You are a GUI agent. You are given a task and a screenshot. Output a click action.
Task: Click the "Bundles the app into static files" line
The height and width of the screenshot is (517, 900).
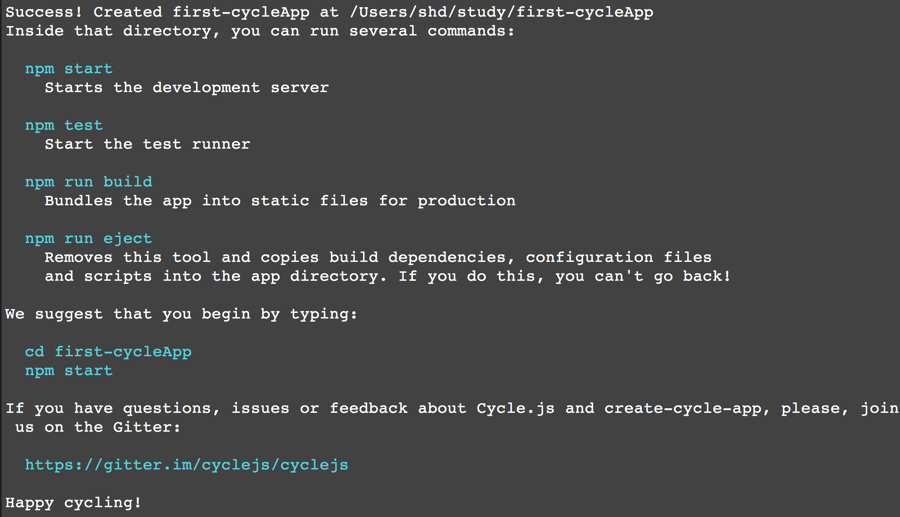[280, 201]
